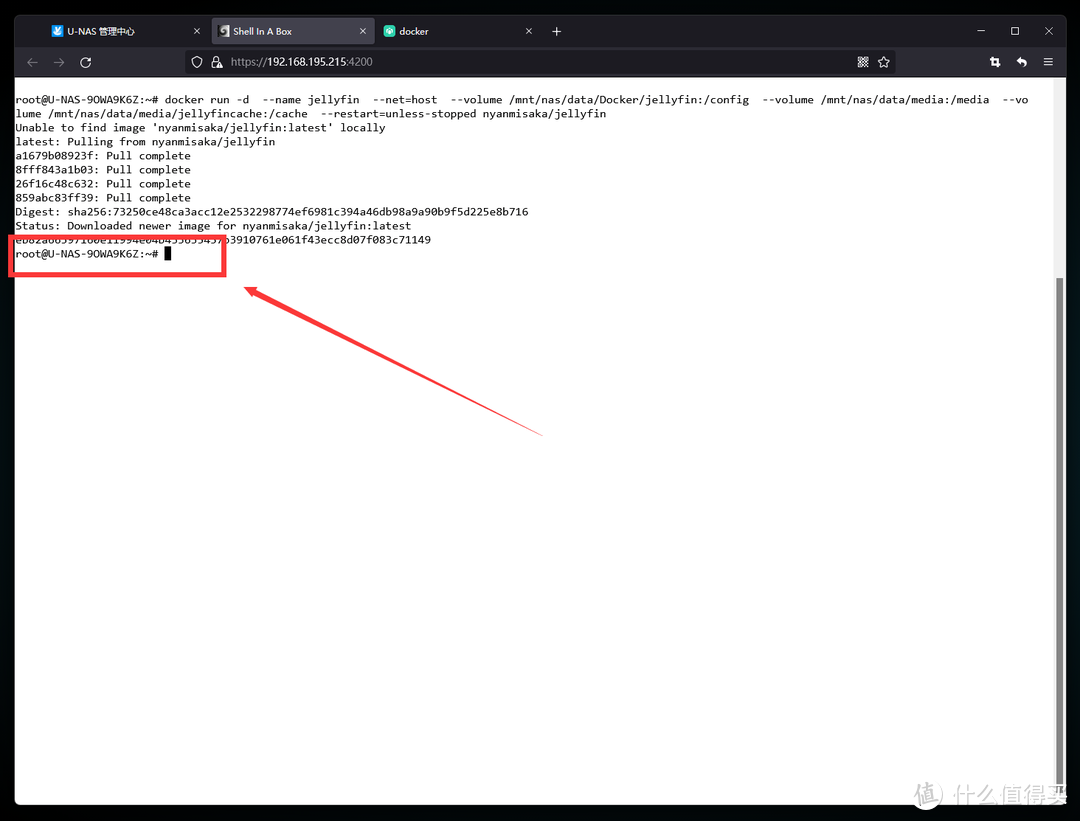Click '8fff843a1b03: Pull complete' line
Image resolution: width=1080 pixels, height=821 pixels.
[103, 169]
